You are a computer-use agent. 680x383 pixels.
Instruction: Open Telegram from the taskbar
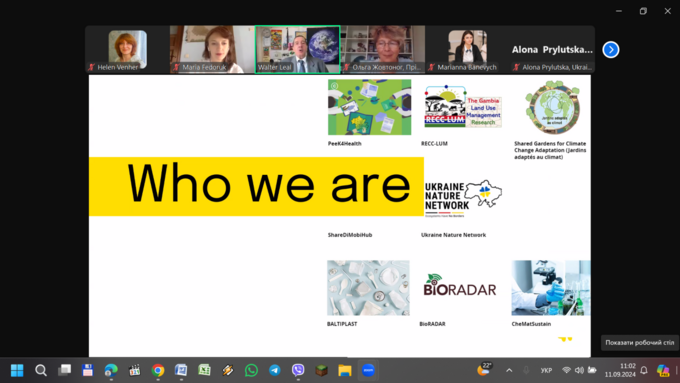tap(275, 370)
